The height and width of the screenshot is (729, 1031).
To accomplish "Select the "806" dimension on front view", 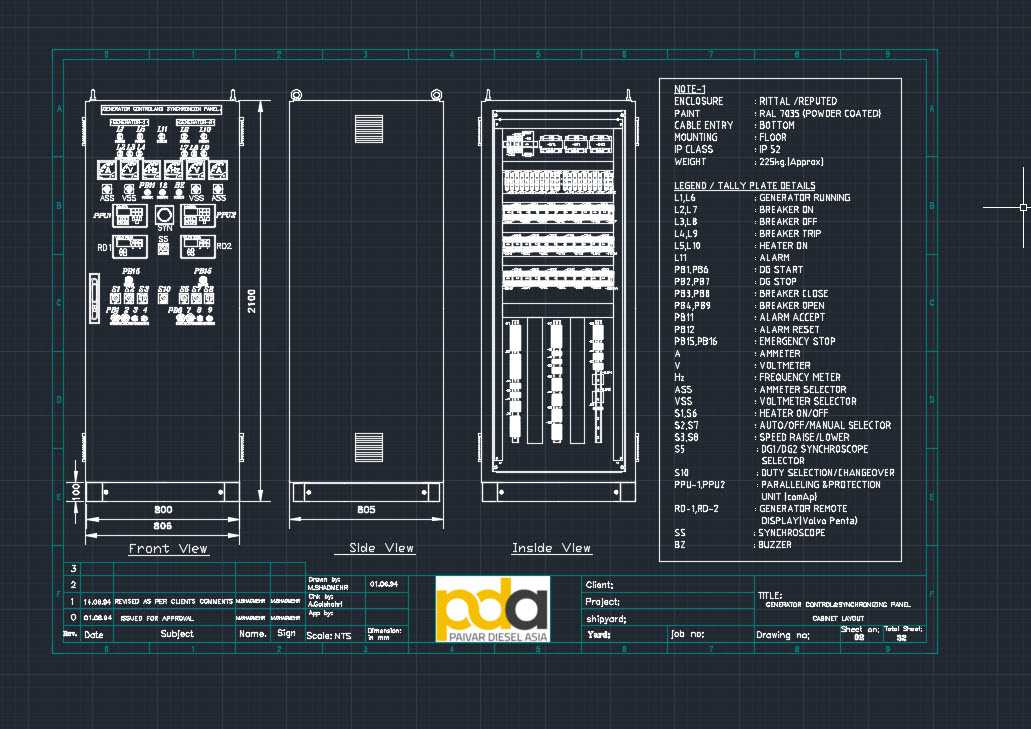I will pyautogui.click(x=162, y=526).
